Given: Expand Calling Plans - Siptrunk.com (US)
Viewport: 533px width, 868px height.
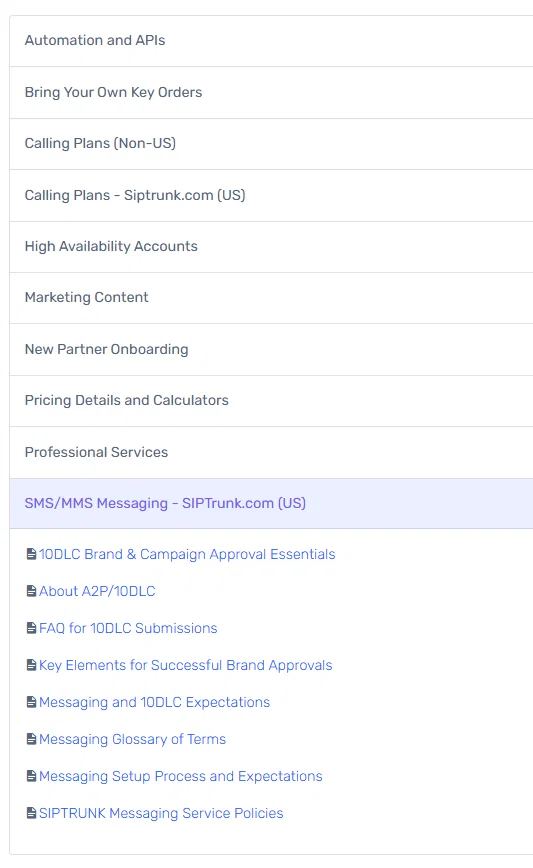Looking at the screenshot, I should (x=271, y=195).
